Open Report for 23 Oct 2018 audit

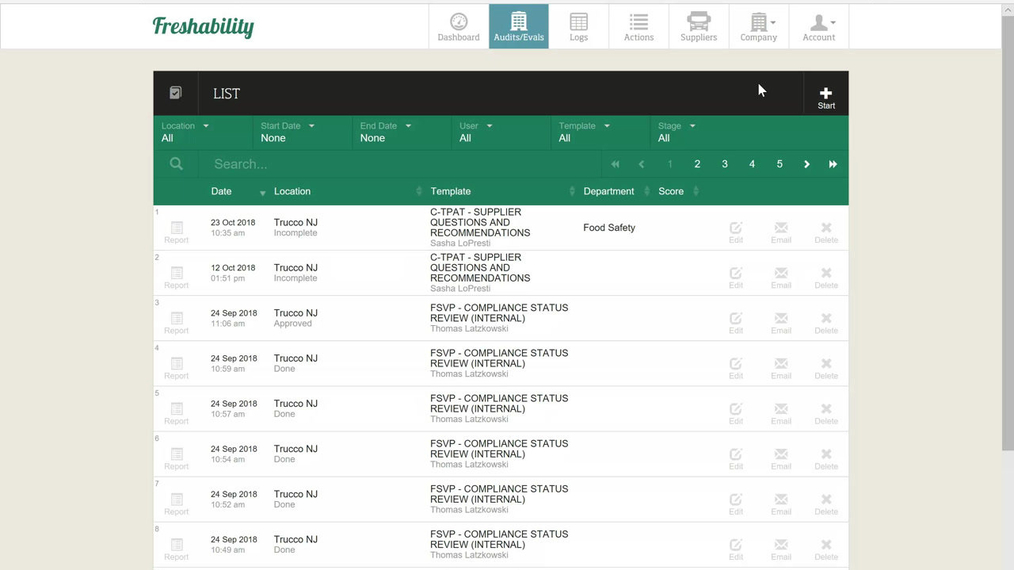[x=176, y=232]
